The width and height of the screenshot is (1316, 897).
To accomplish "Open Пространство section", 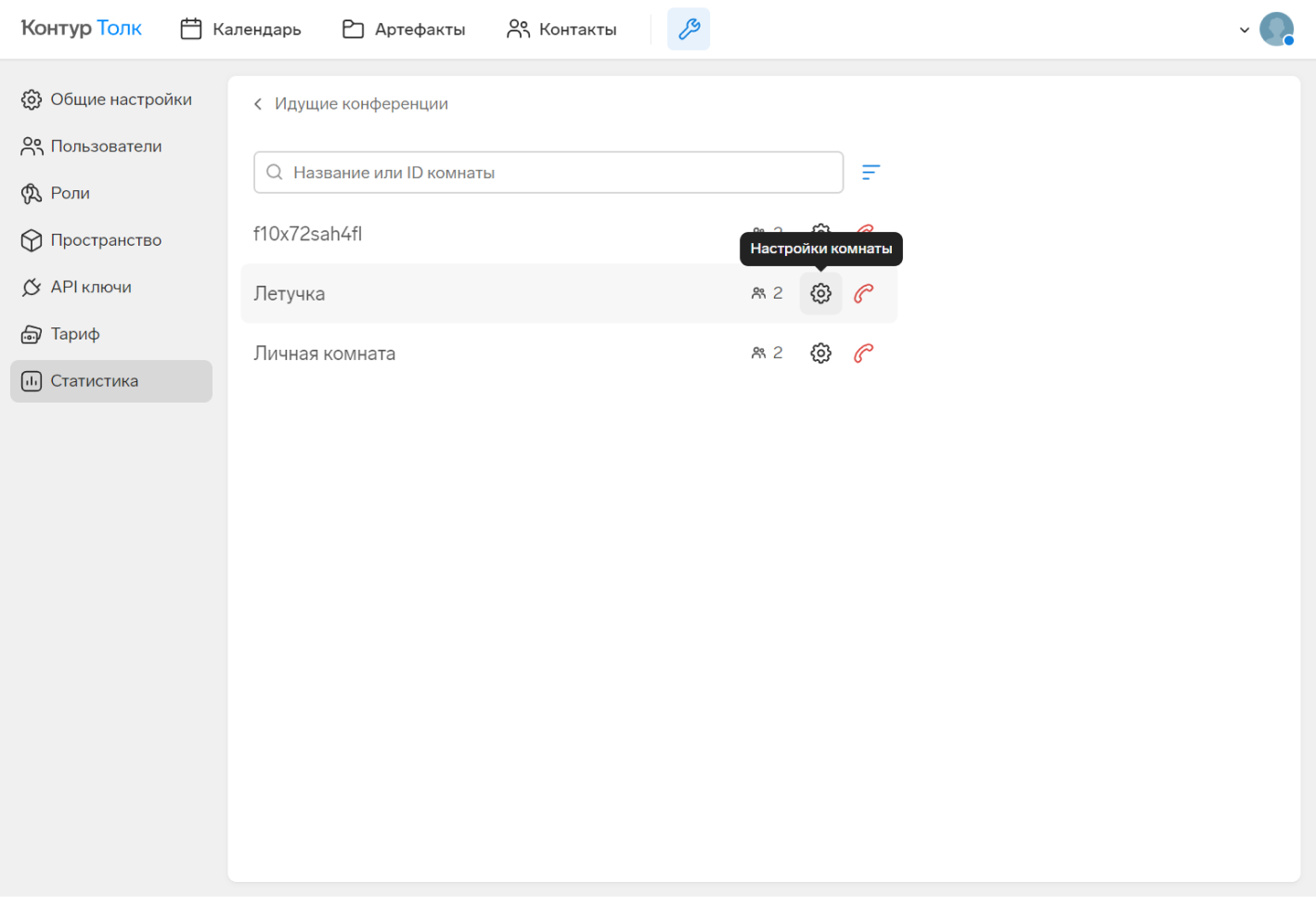I will [111, 240].
